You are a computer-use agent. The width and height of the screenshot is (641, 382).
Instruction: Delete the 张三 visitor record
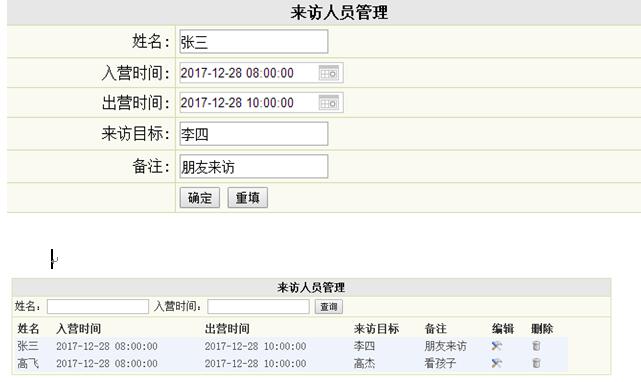pos(536,346)
